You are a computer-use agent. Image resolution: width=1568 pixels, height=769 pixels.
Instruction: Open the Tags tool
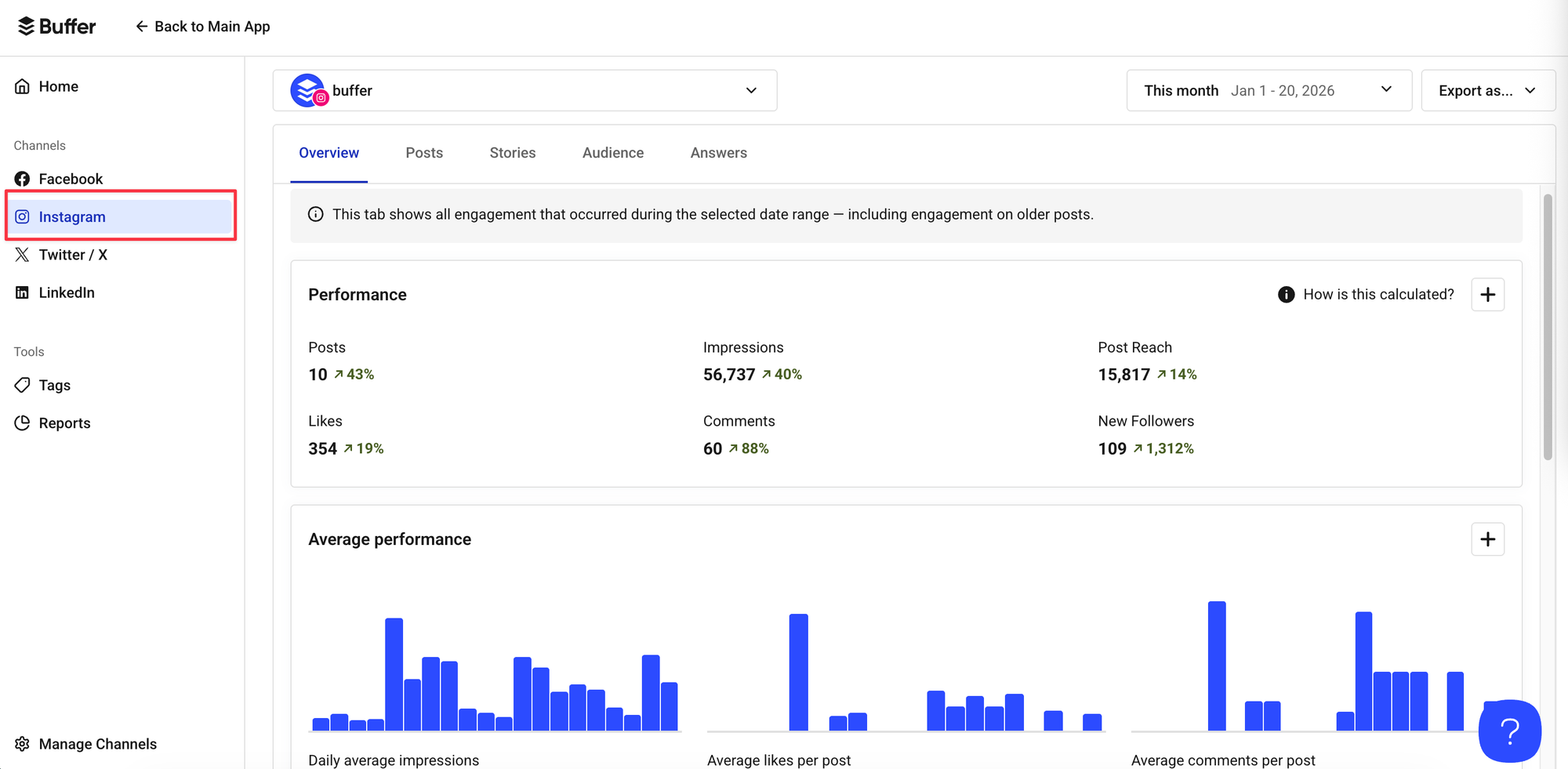[x=54, y=385]
